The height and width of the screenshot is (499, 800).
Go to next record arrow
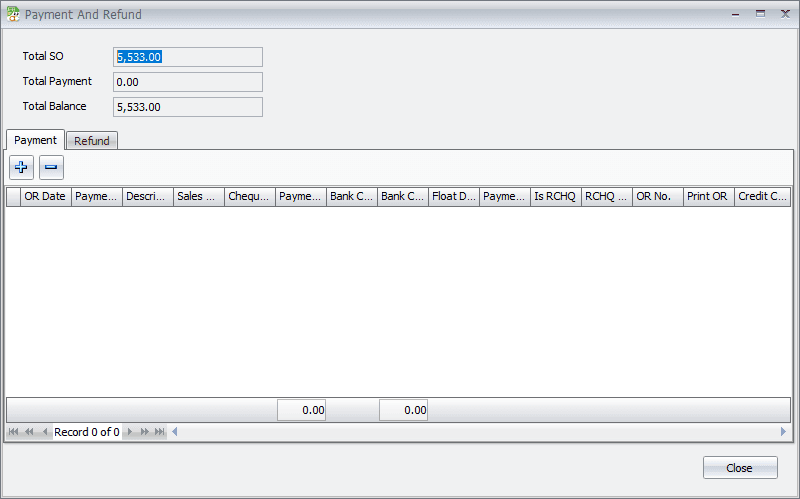pyautogui.click(x=129, y=432)
